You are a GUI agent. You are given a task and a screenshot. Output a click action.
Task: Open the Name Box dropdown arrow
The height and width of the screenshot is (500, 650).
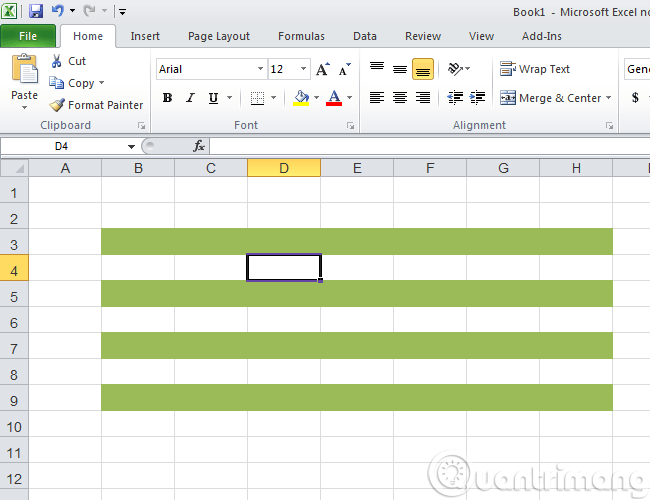tap(131, 146)
